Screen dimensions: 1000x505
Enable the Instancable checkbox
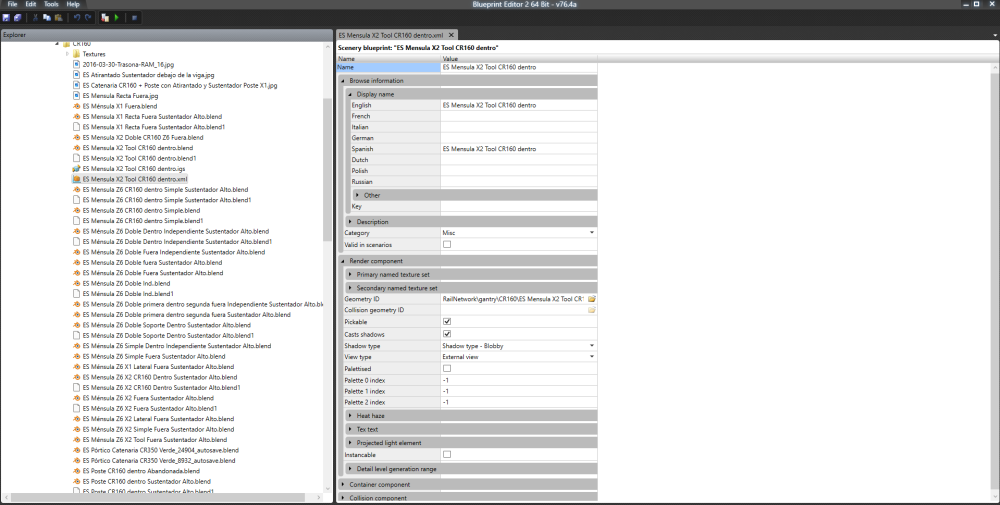(x=447, y=455)
